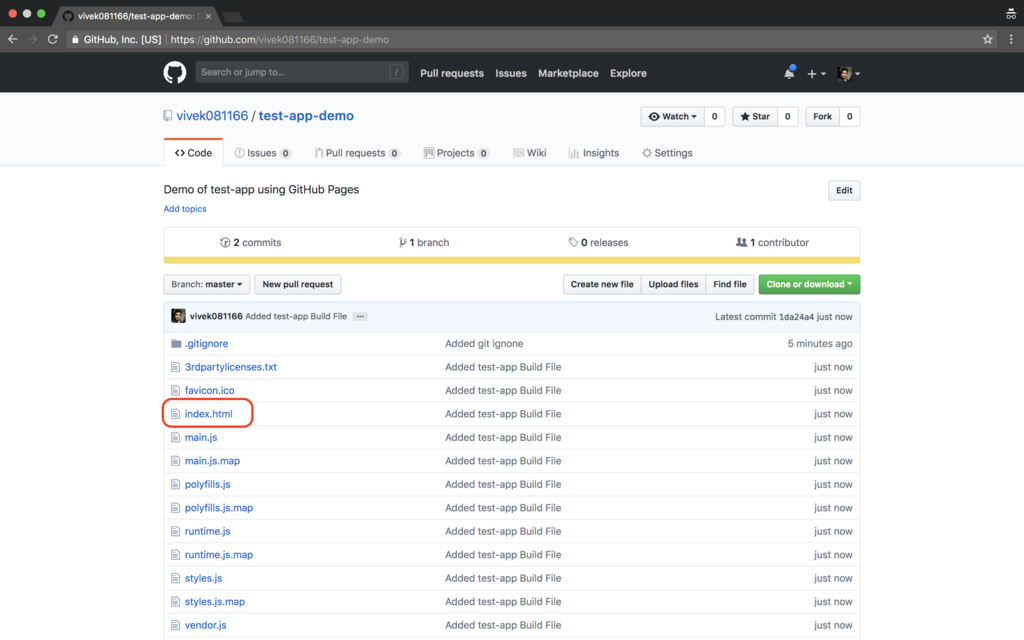Click the commit author avatar vivek081166
This screenshot has height=640, width=1024.
click(x=178, y=316)
